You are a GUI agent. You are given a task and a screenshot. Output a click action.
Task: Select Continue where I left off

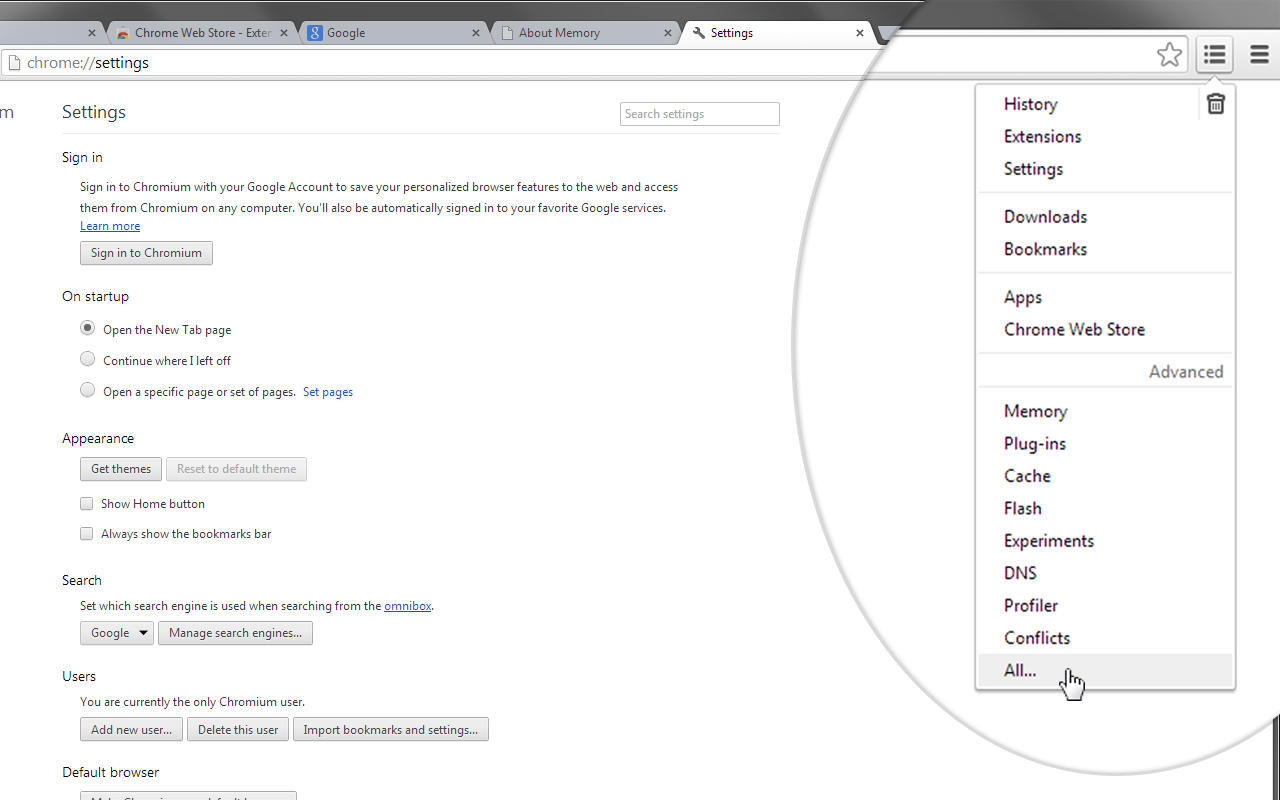click(88, 359)
